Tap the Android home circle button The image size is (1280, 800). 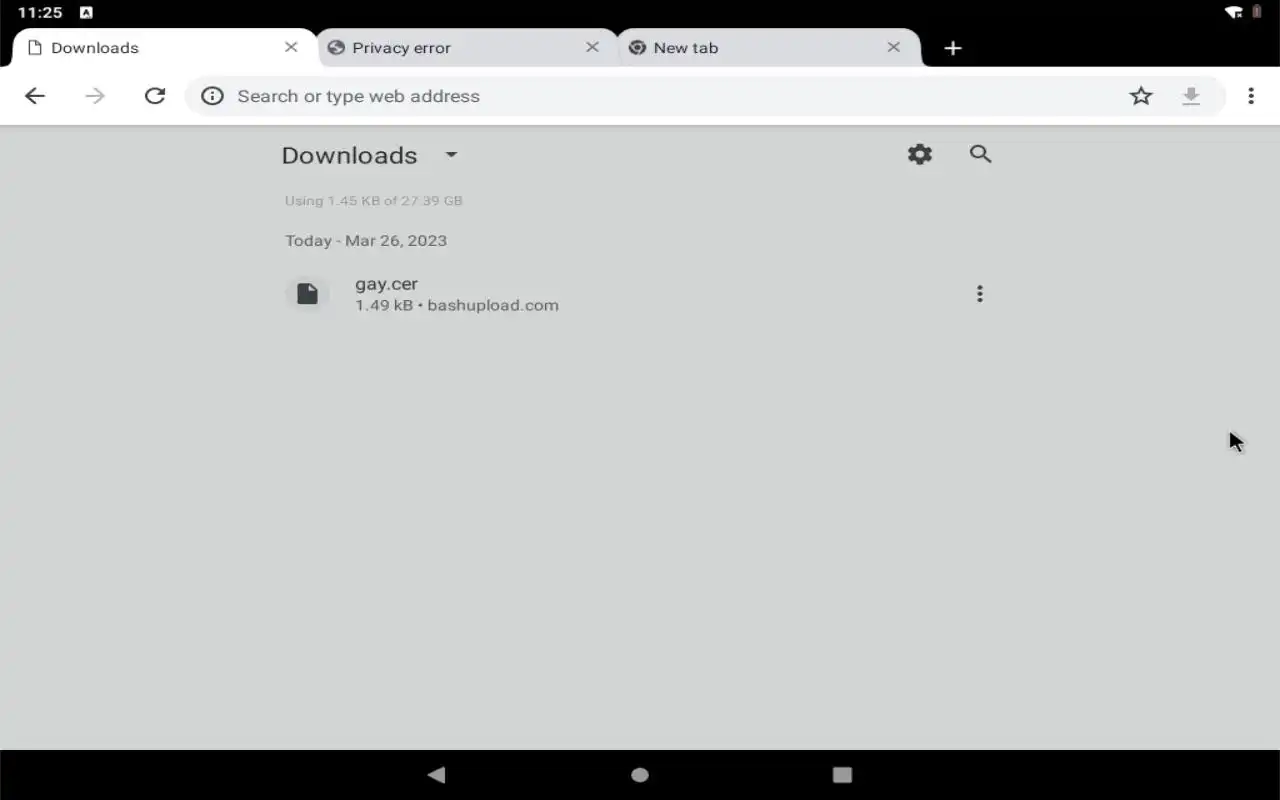(640, 774)
